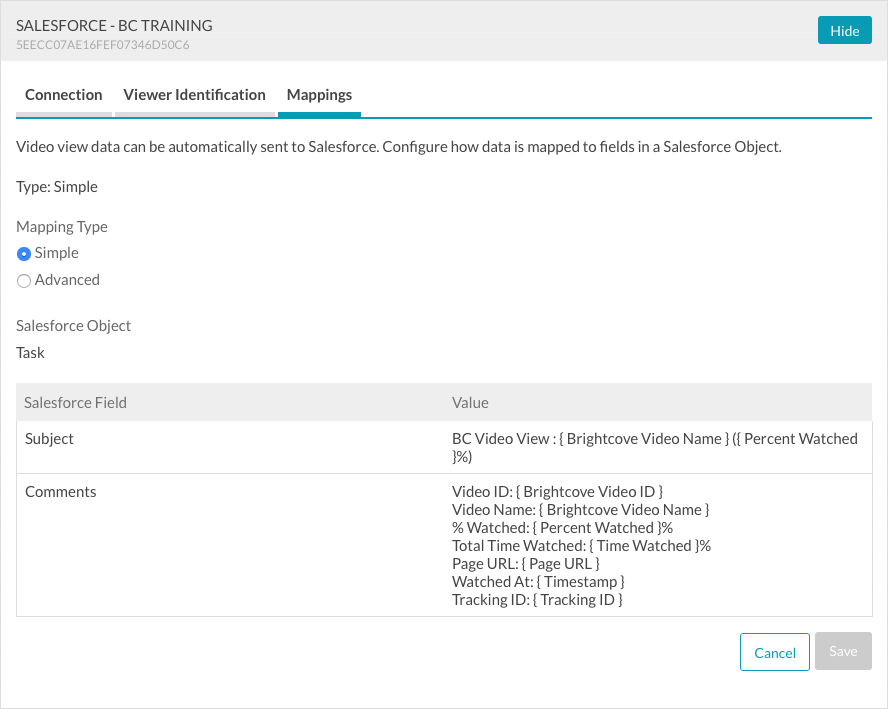
Task: Click the integration ID below the title
Action: 103,45
